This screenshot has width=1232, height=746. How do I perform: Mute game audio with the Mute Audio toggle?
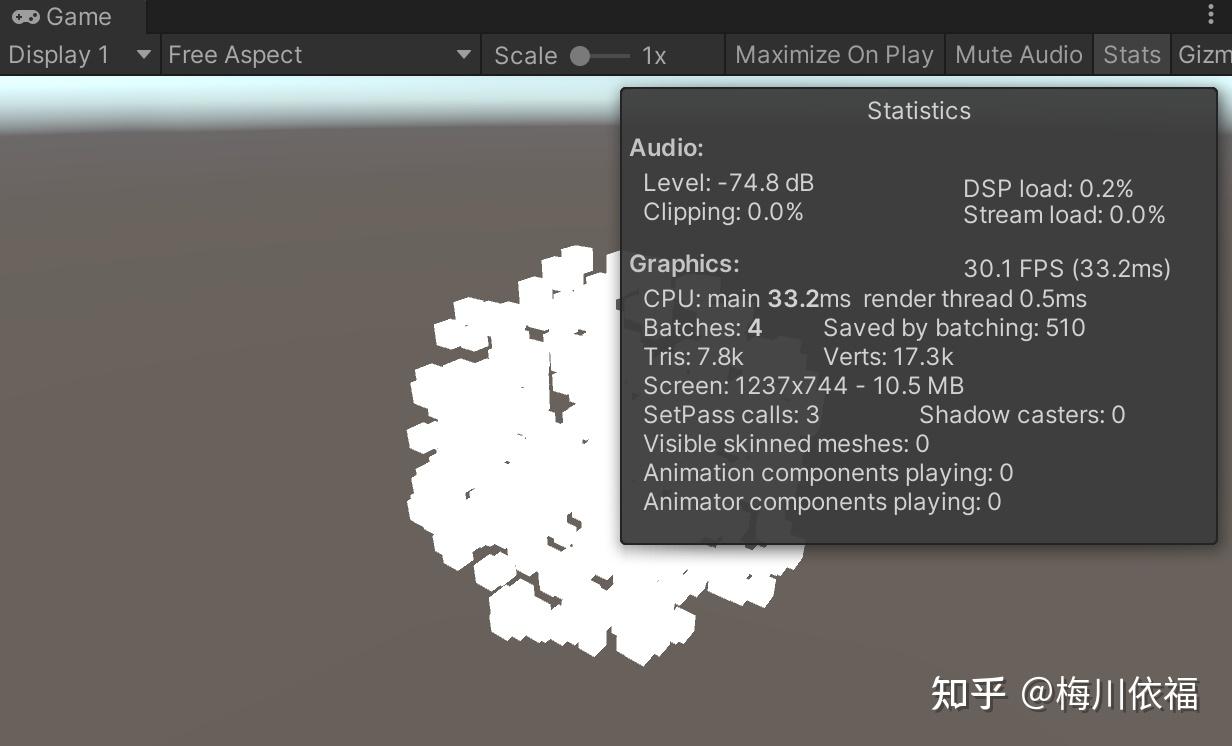pos(1018,54)
